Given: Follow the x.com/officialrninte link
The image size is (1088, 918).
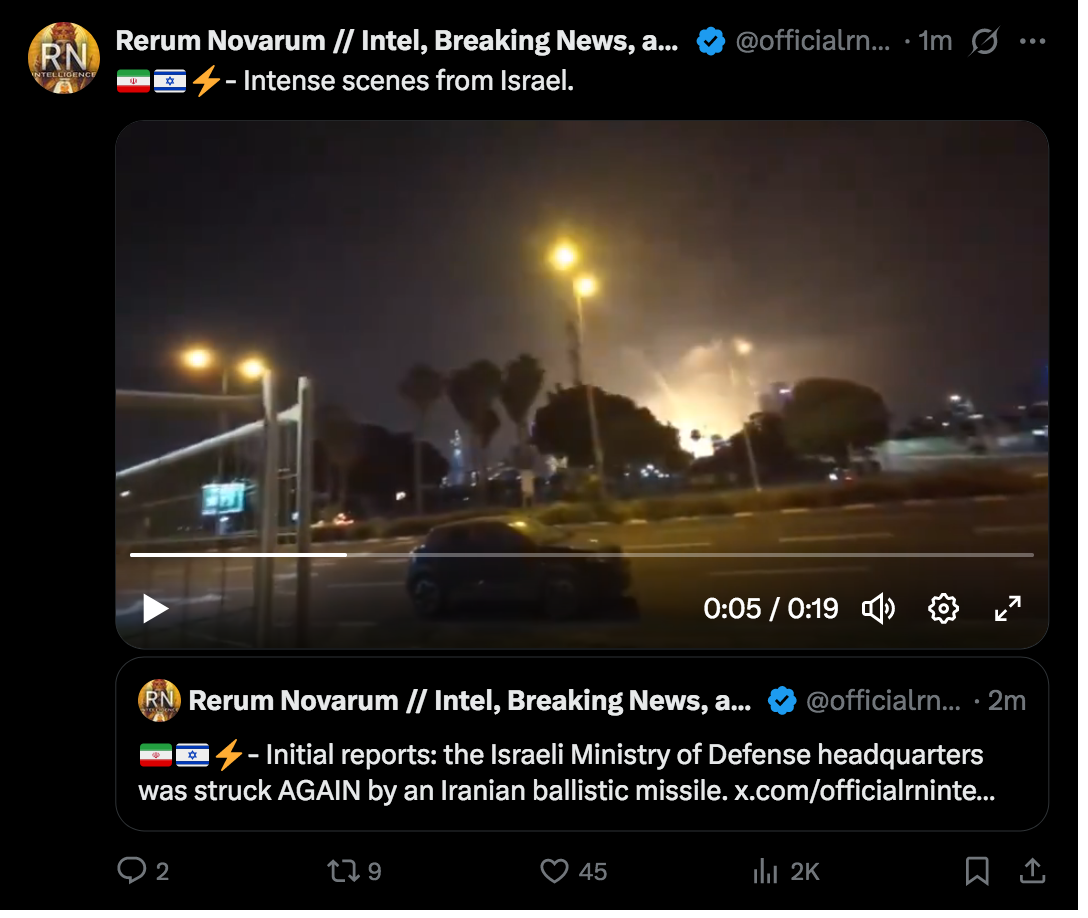Looking at the screenshot, I should click(x=865, y=791).
